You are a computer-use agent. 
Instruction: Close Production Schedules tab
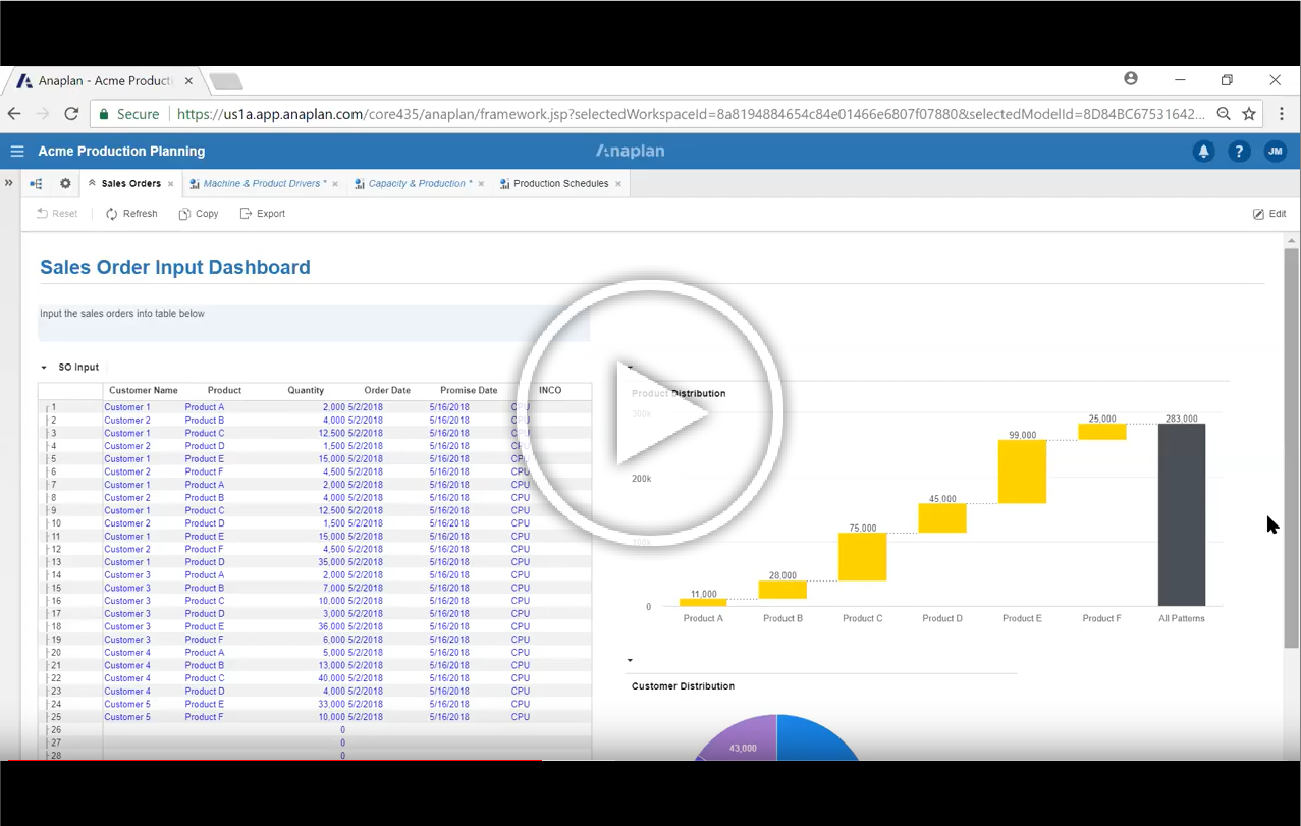point(618,184)
